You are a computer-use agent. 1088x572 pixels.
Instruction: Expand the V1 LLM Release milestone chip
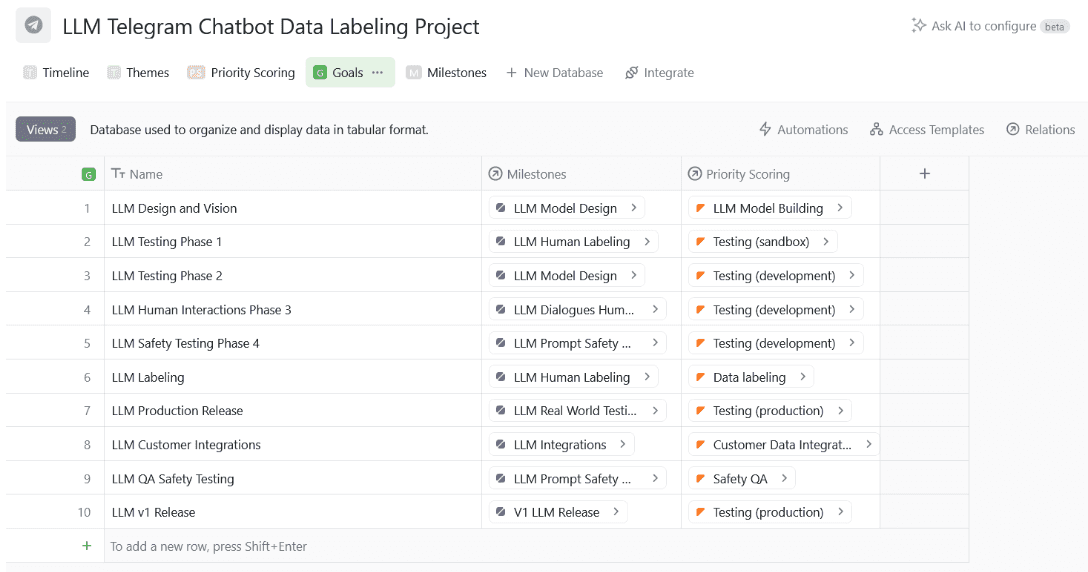click(x=616, y=512)
